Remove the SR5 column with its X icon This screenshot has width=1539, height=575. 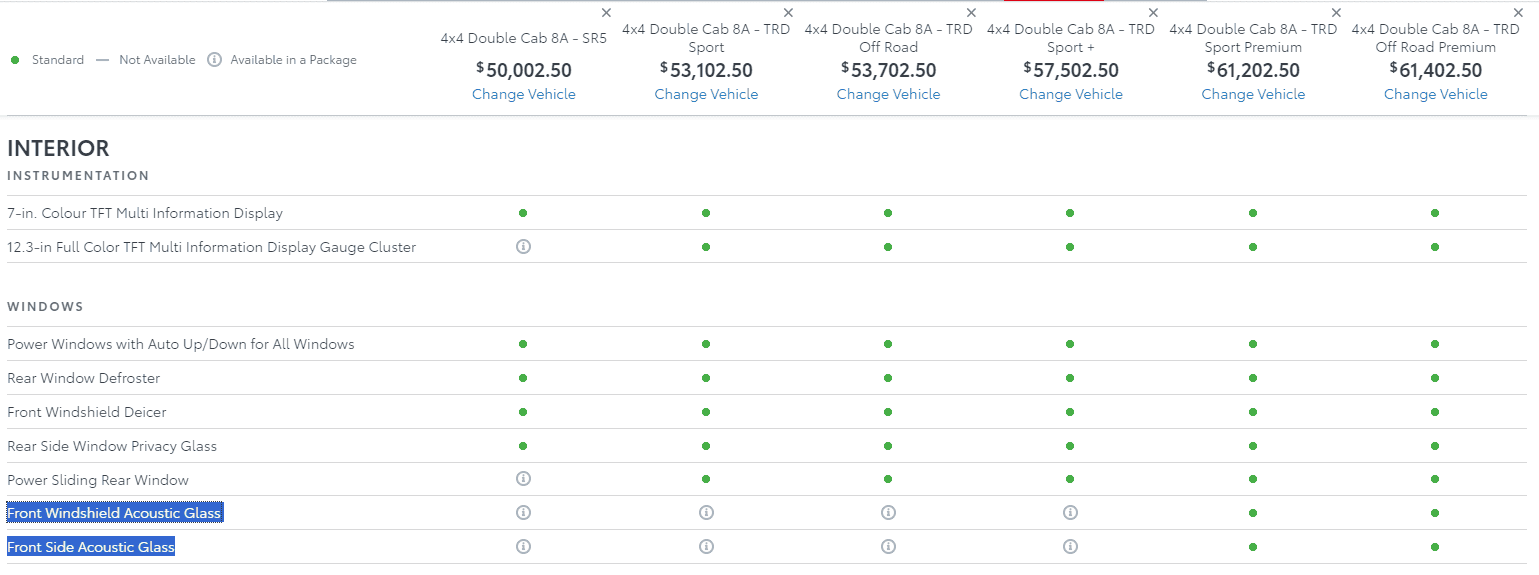(606, 13)
